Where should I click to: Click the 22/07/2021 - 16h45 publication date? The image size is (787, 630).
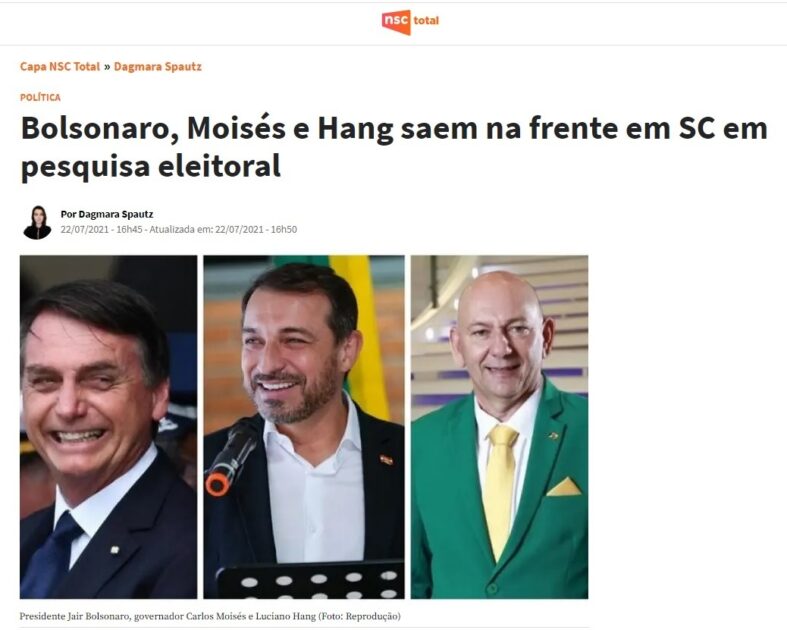[x=101, y=229]
